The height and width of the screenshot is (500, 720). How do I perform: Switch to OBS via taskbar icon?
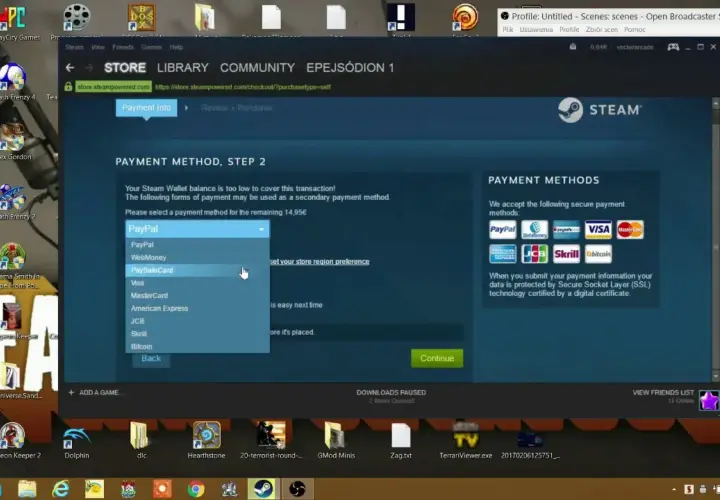(297, 489)
